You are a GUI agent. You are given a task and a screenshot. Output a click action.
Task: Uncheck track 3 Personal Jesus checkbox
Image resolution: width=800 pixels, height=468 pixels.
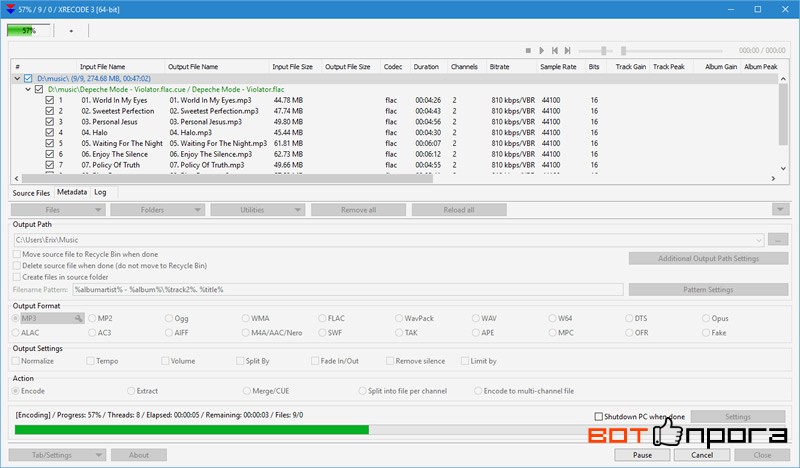pos(49,121)
